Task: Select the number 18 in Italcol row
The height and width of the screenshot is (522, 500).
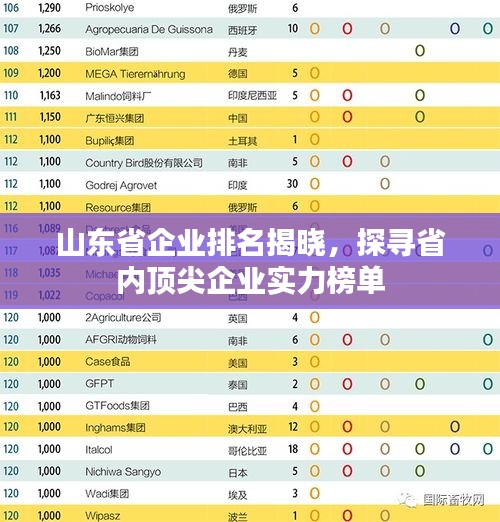Action: click(x=293, y=449)
